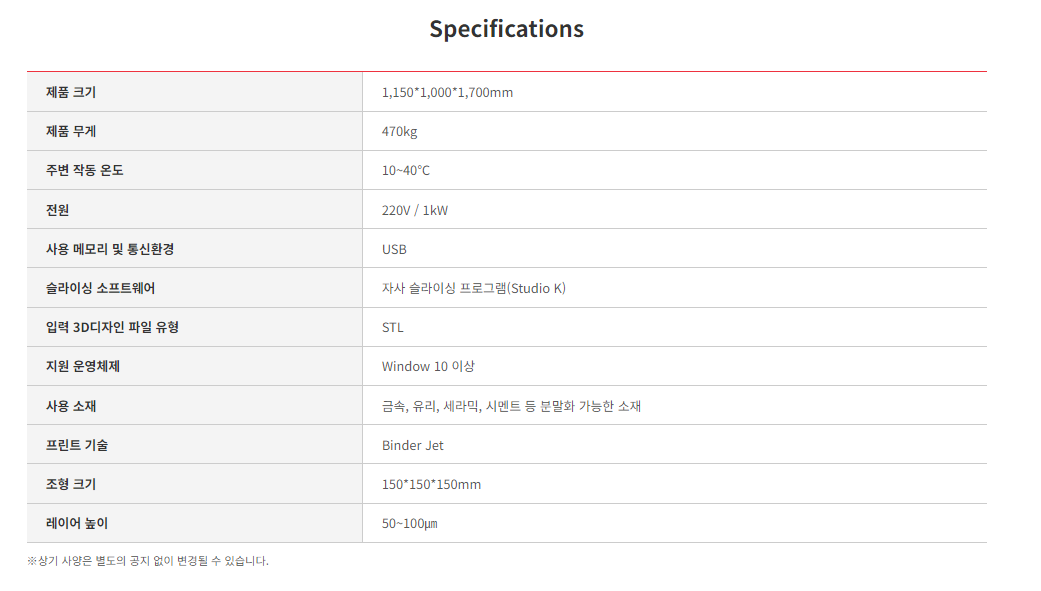The image size is (1041, 591).
Task: Click the 슬라이싱 소프트웨어 row label
Action: click(x=100, y=288)
